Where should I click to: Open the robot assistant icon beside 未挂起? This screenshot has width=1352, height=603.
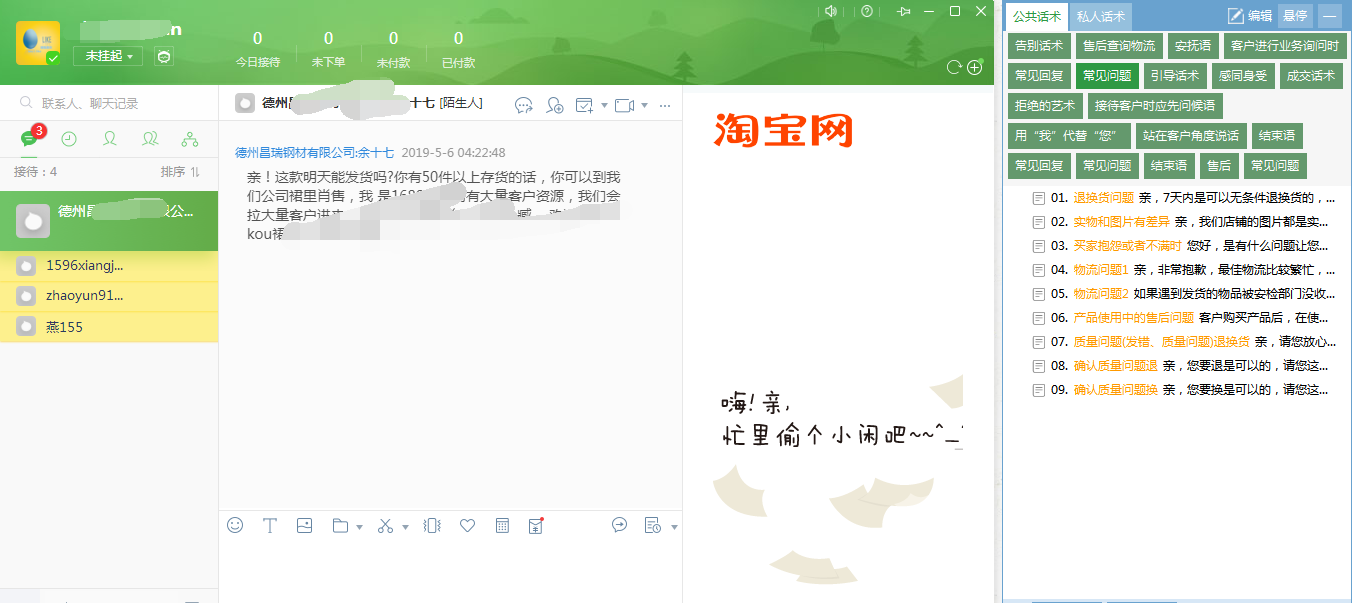pyautogui.click(x=164, y=56)
